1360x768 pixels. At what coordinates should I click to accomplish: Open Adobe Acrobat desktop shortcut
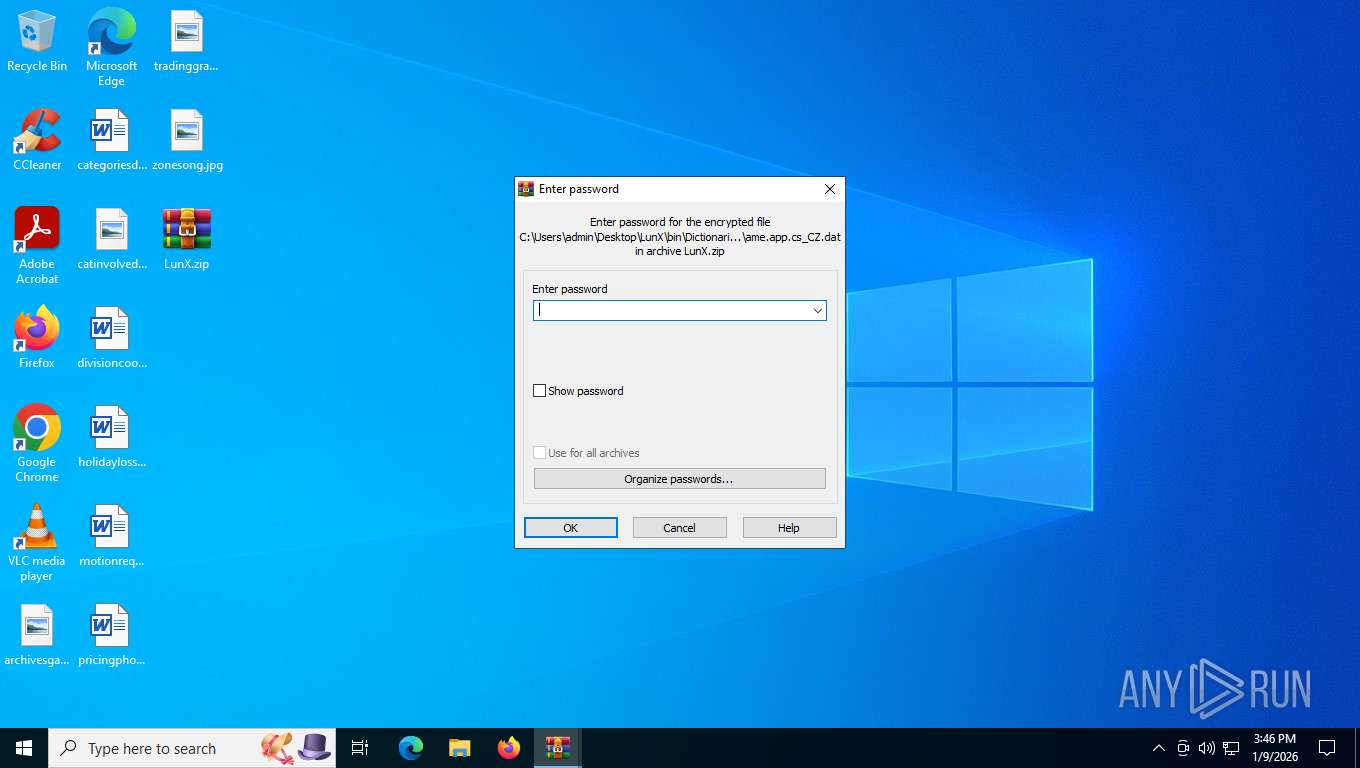click(x=37, y=246)
